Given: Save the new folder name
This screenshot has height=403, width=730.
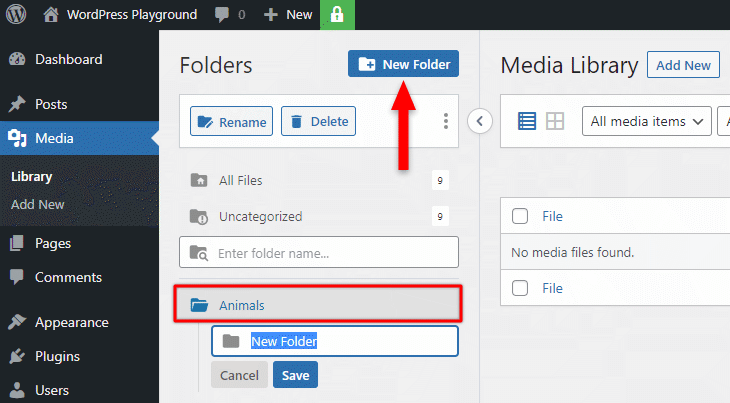Looking at the screenshot, I should pyautogui.click(x=295, y=375).
